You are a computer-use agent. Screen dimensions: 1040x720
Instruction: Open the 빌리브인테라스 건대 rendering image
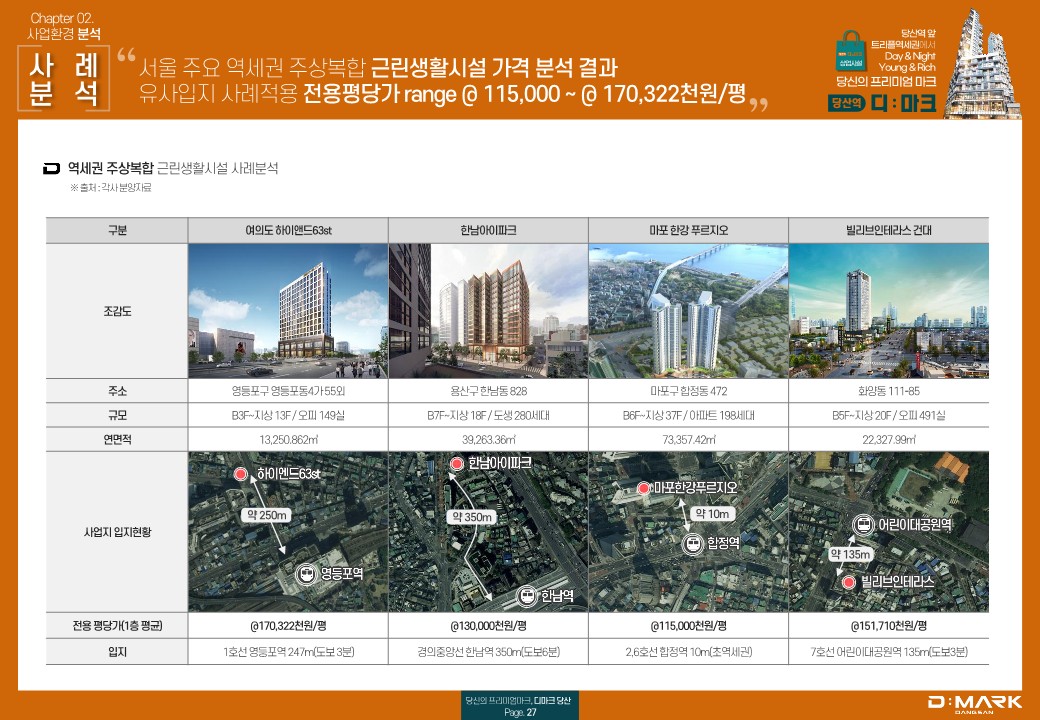(x=889, y=311)
